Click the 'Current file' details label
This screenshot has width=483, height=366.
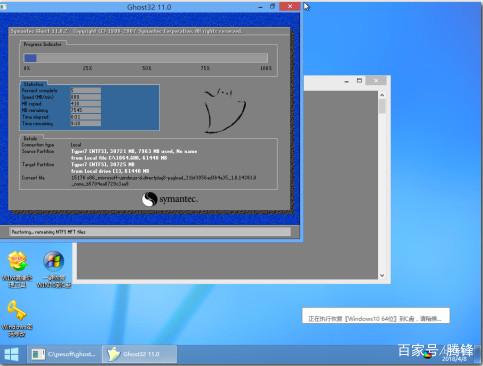33,178
